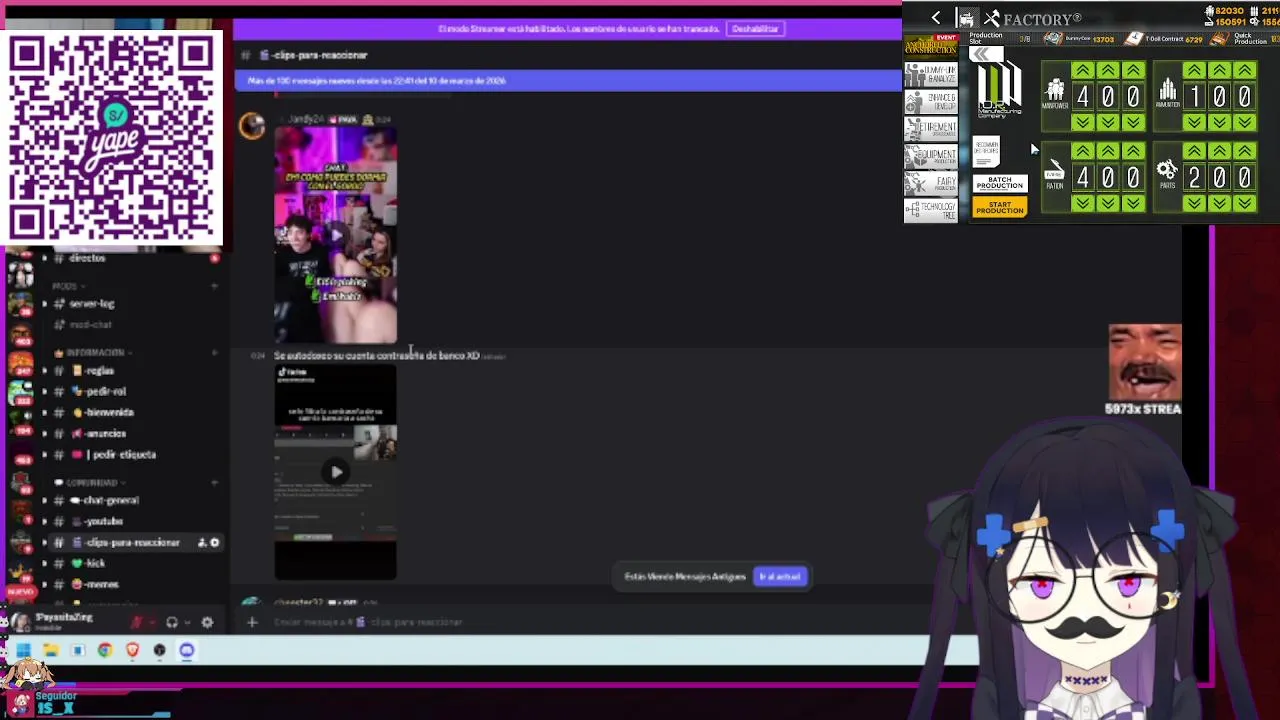The height and width of the screenshot is (720, 1280).
Task: Click the plus attach button beside message box
Action: pyautogui.click(x=252, y=622)
